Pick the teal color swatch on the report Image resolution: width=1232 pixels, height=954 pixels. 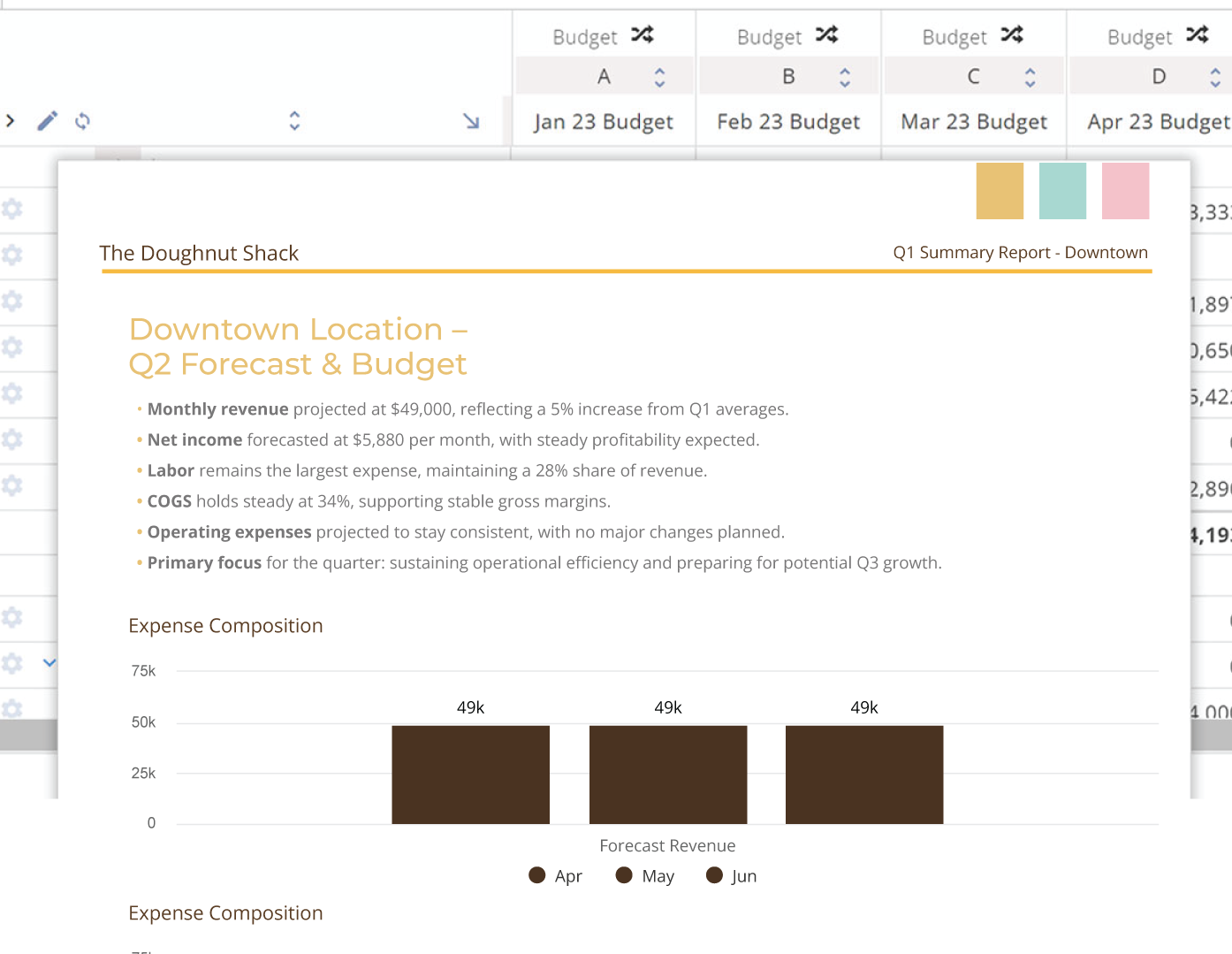(x=1062, y=191)
